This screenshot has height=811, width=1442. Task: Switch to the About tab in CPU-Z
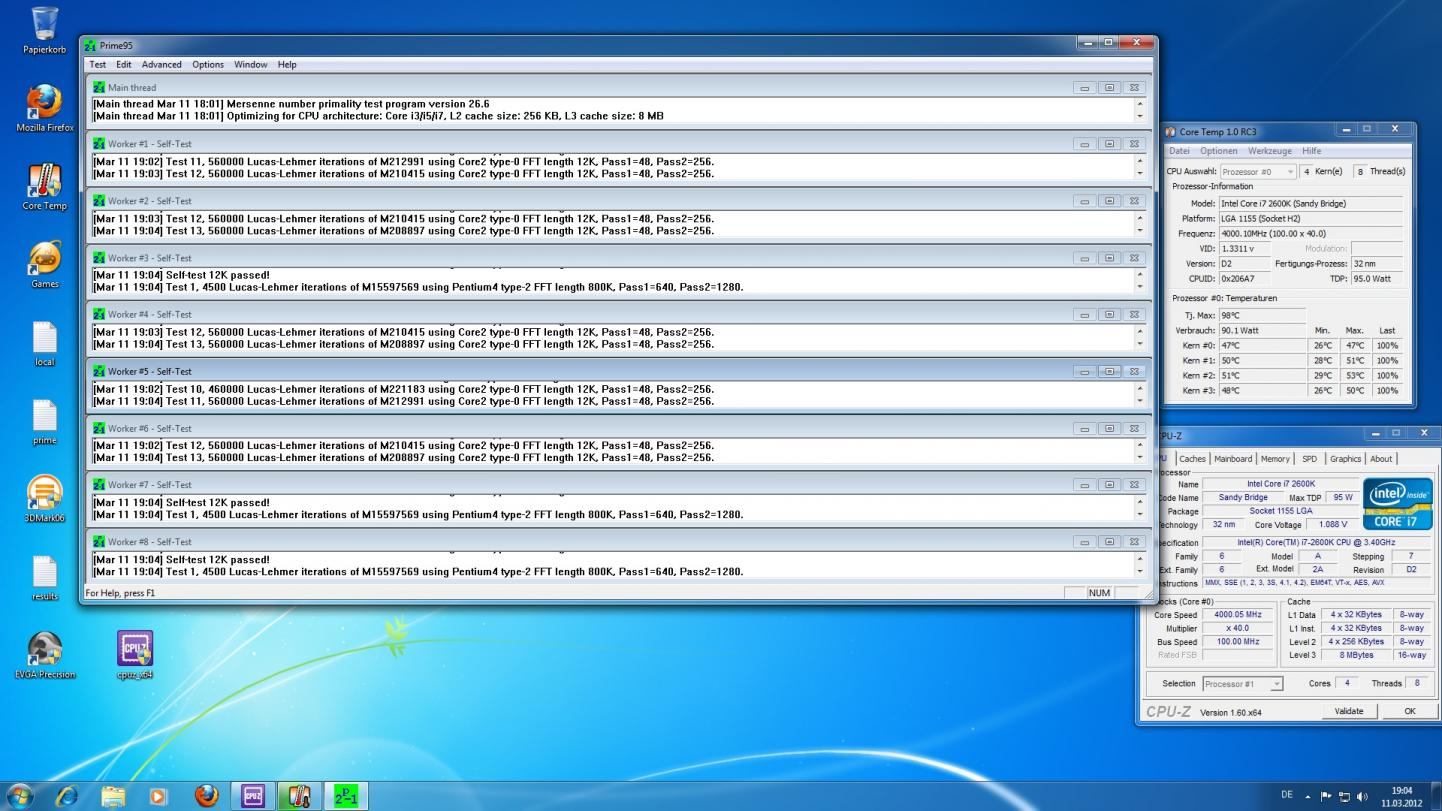(x=1381, y=459)
